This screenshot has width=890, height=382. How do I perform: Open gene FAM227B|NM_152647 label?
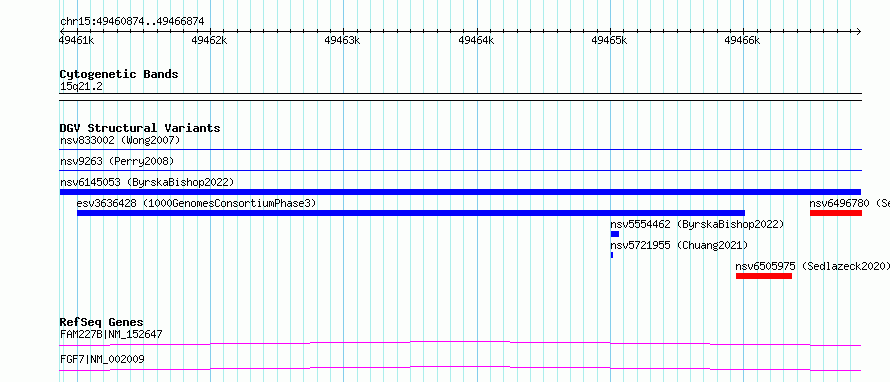[x=111, y=334]
